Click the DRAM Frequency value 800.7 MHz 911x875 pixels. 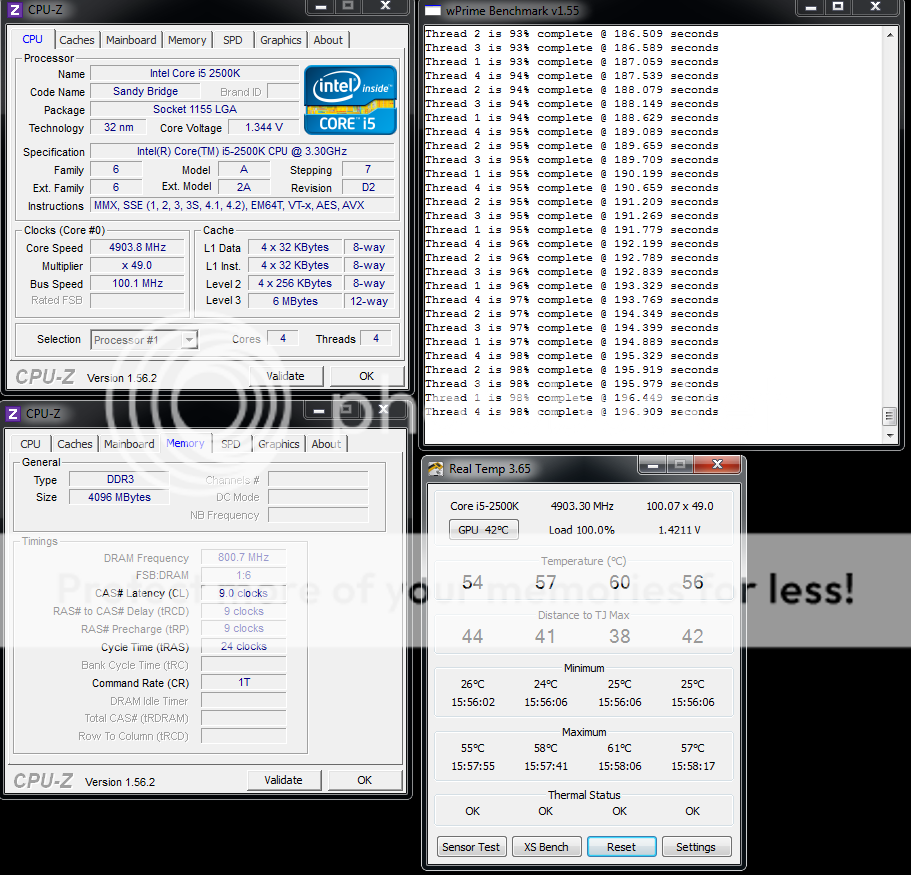243,557
